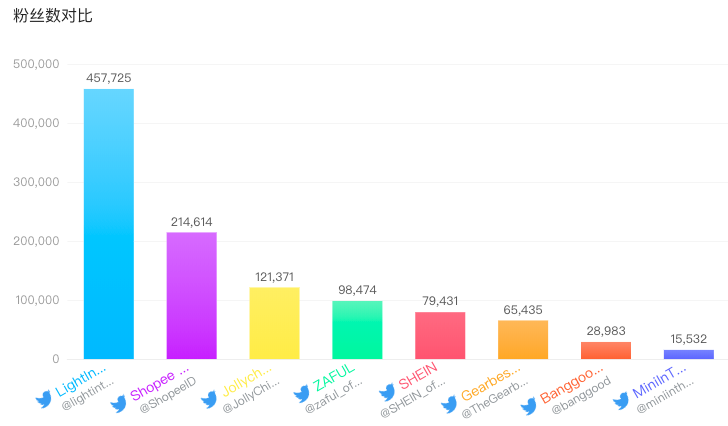Viewport: 728px width, 426px height.
Task: Click the Twitter icon beside Banggood label
Action: click(529, 405)
